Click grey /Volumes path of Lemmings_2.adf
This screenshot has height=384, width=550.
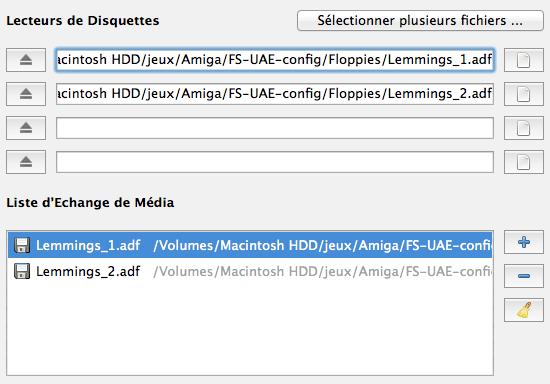coord(323,271)
